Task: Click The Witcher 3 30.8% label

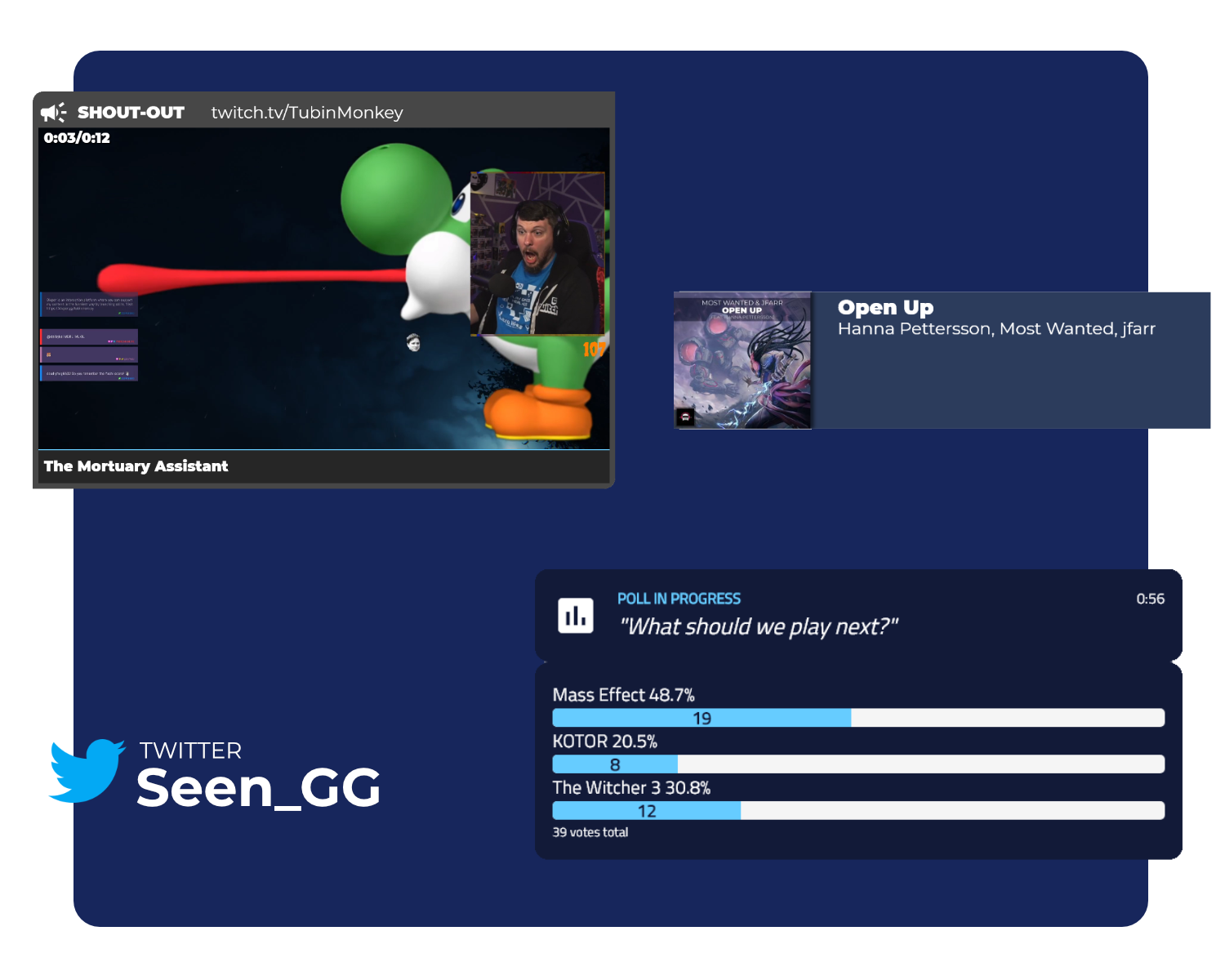Action: tap(631, 788)
